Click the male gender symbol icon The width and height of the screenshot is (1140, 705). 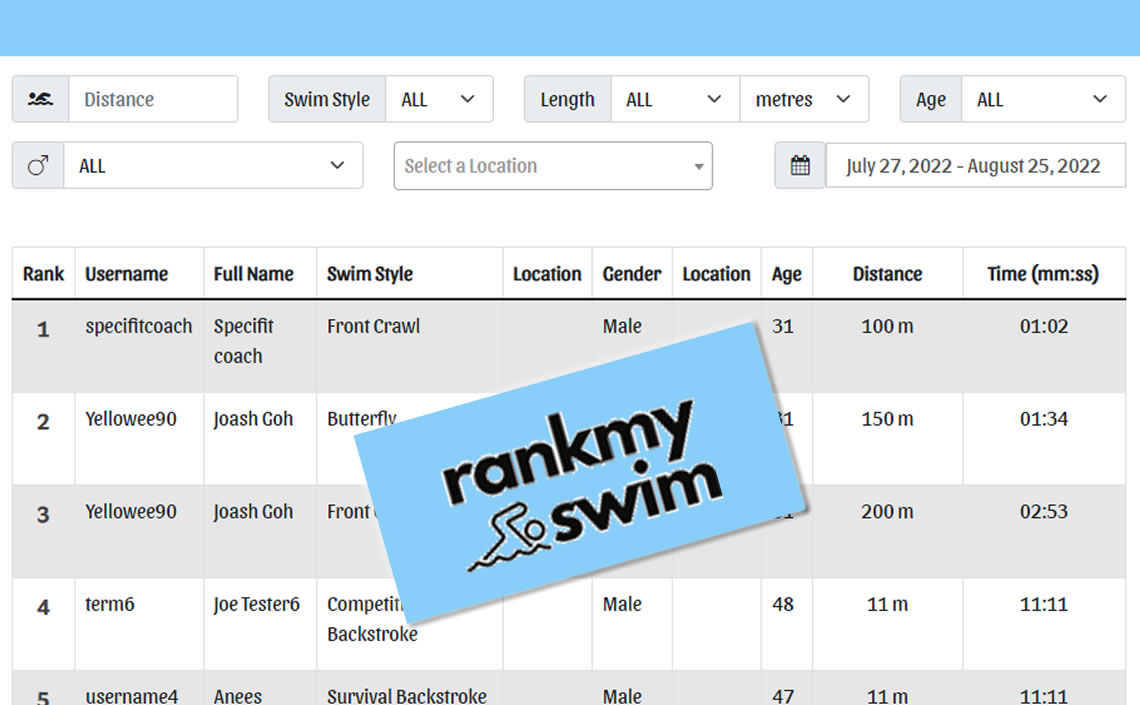coord(38,166)
